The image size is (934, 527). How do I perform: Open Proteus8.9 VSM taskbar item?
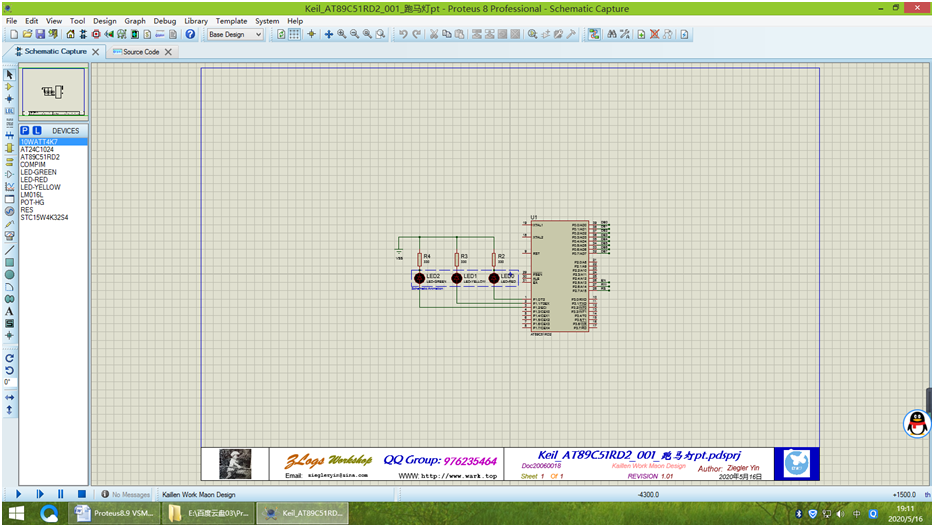pyautogui.click(x=114, y=513)
